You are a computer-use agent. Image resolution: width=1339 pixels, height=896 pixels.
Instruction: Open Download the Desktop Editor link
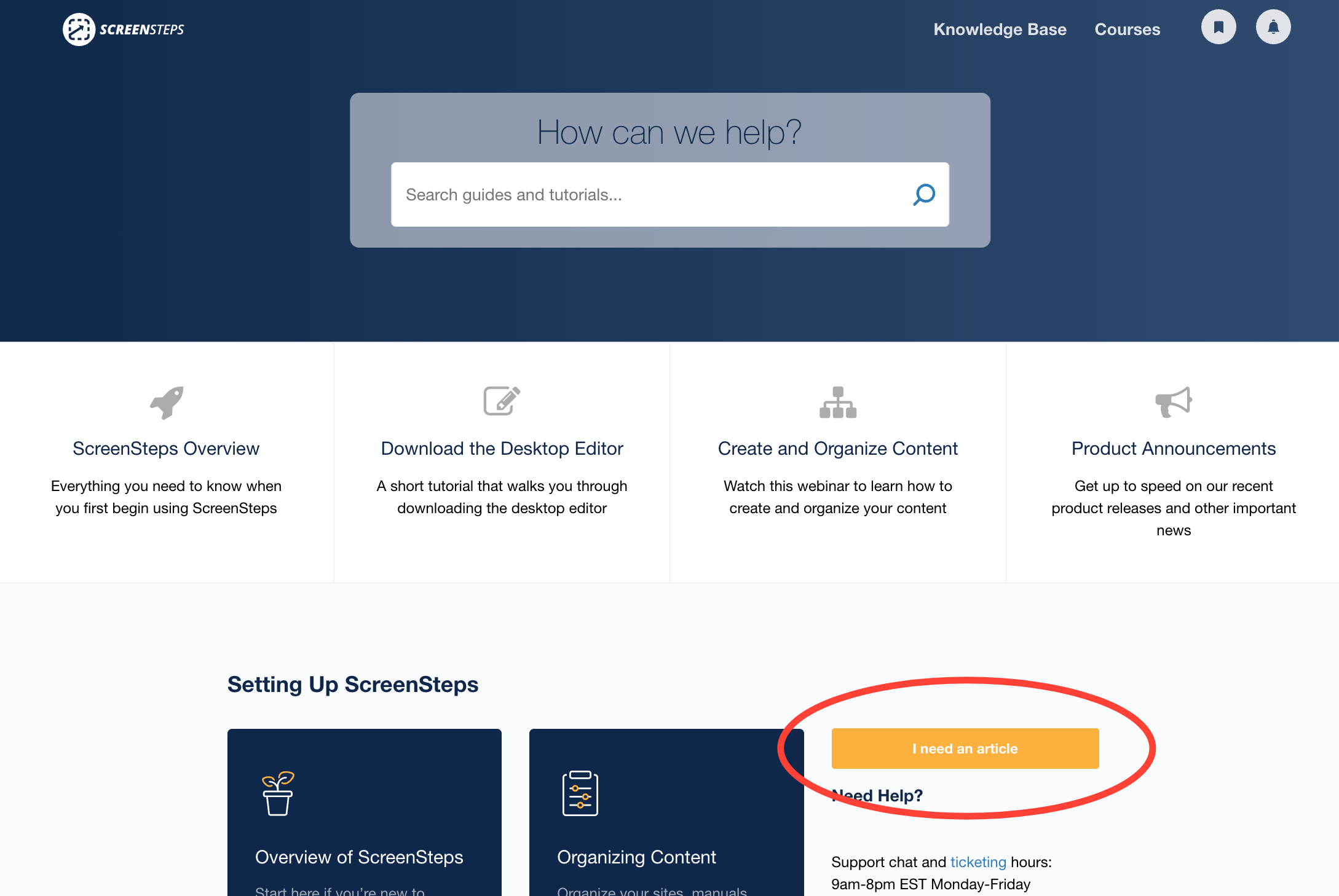[502, 449]
